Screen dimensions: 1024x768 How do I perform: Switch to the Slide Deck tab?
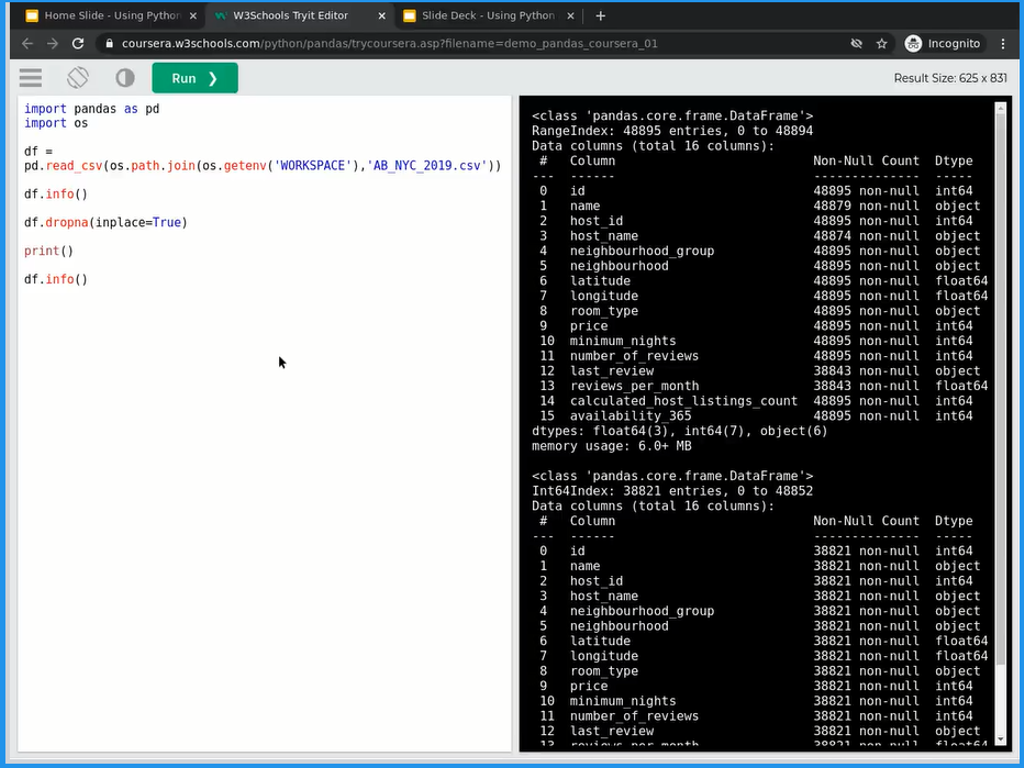click(487, 16)
